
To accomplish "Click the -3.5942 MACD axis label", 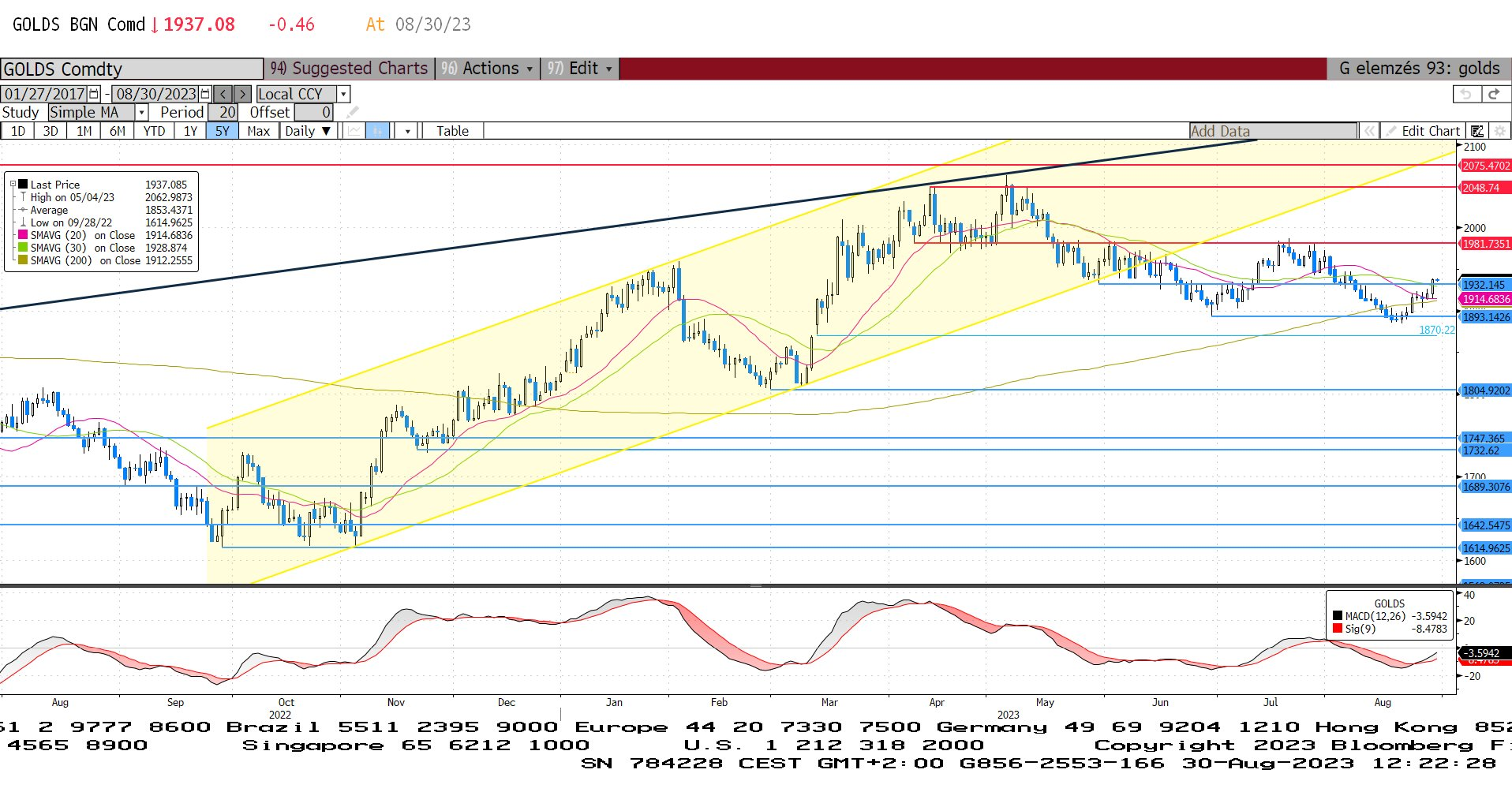I will (1486, 653).
